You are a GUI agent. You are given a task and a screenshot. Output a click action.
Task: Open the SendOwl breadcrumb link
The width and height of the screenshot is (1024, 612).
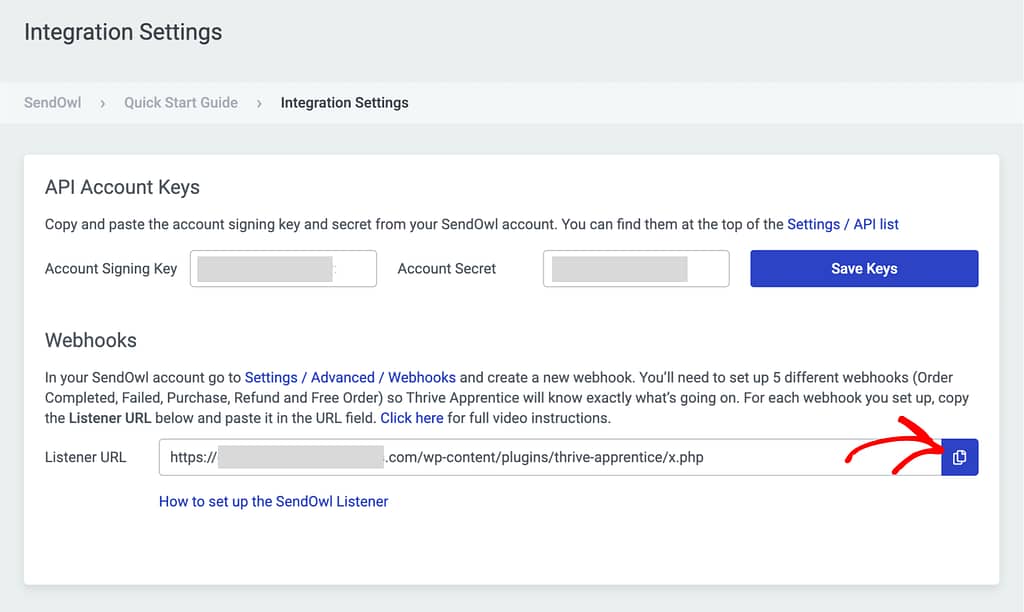[53, 103]
